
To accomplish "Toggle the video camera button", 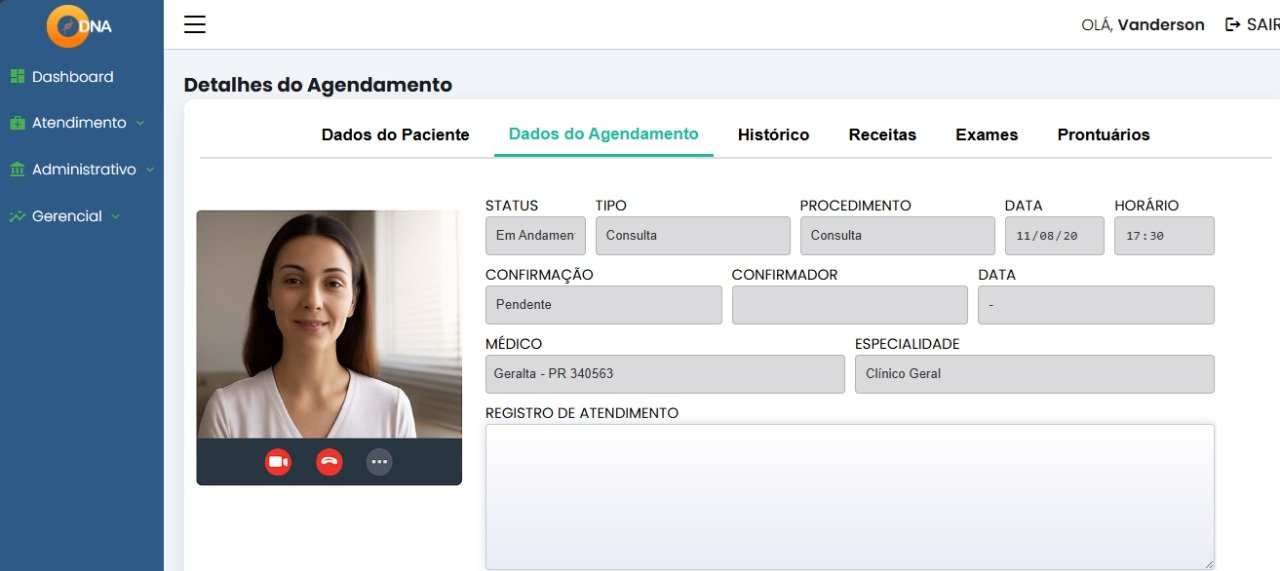I will pos(278,462).
